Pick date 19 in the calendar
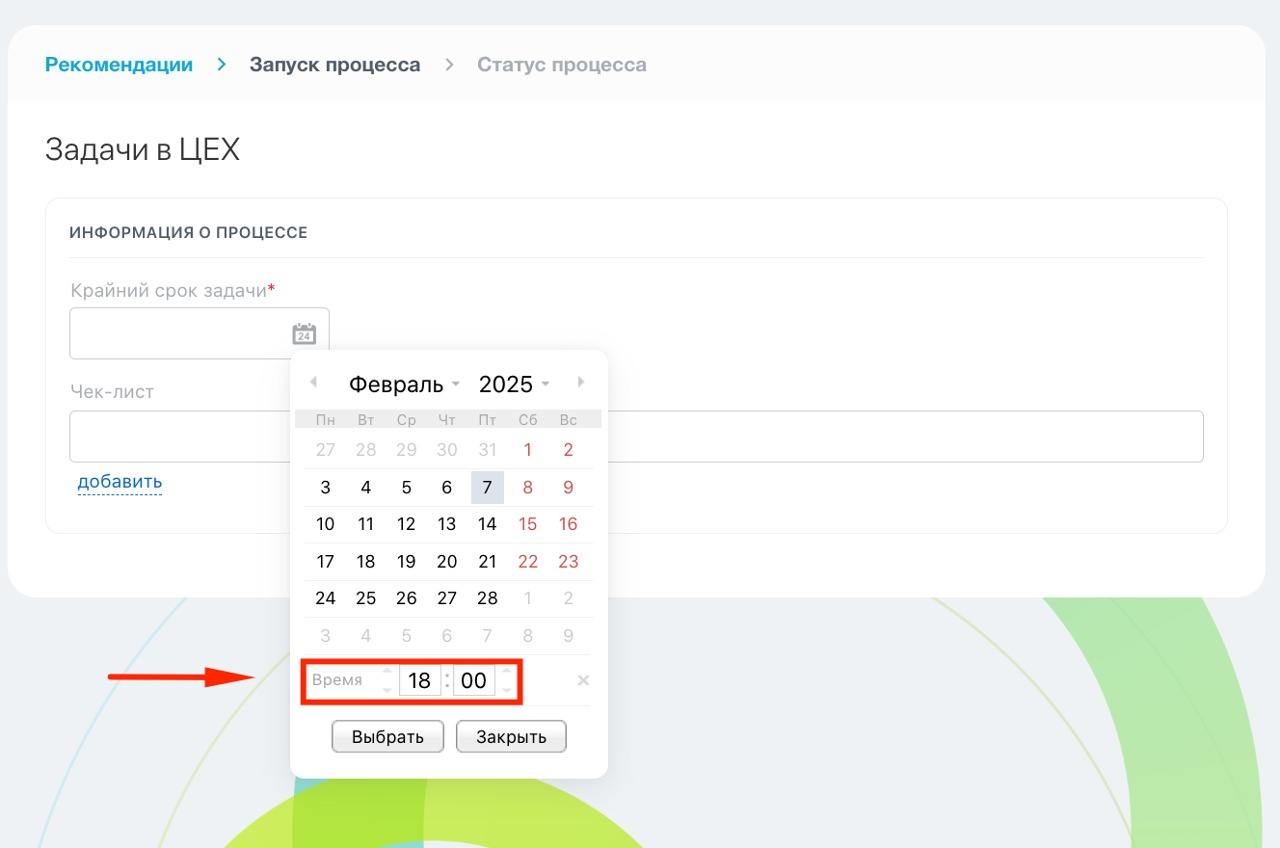The image size is (1280, 848). tap(406, 561)
